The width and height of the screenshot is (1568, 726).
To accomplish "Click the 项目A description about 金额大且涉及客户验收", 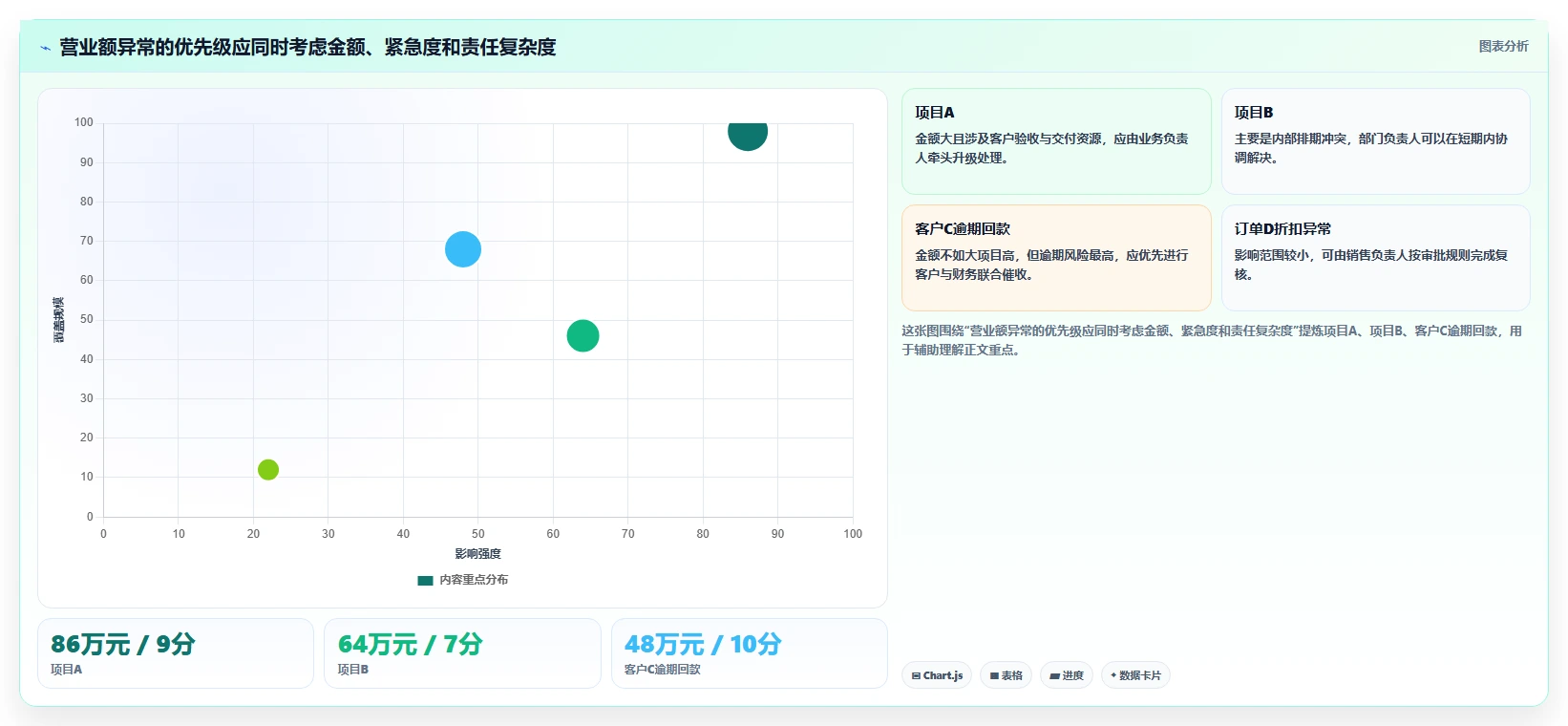I will [1051, 148].
